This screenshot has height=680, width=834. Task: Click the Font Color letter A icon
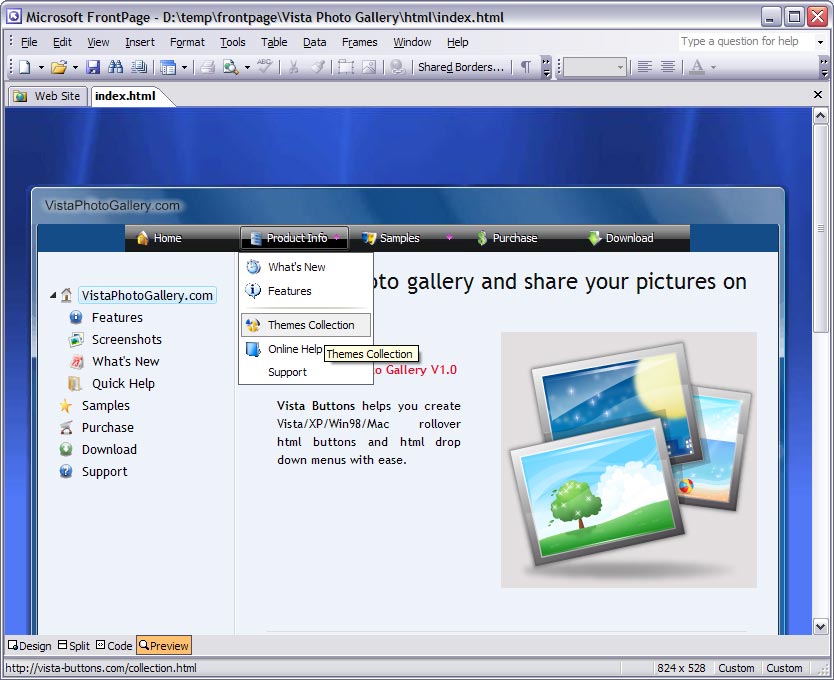tap(697, 67)
